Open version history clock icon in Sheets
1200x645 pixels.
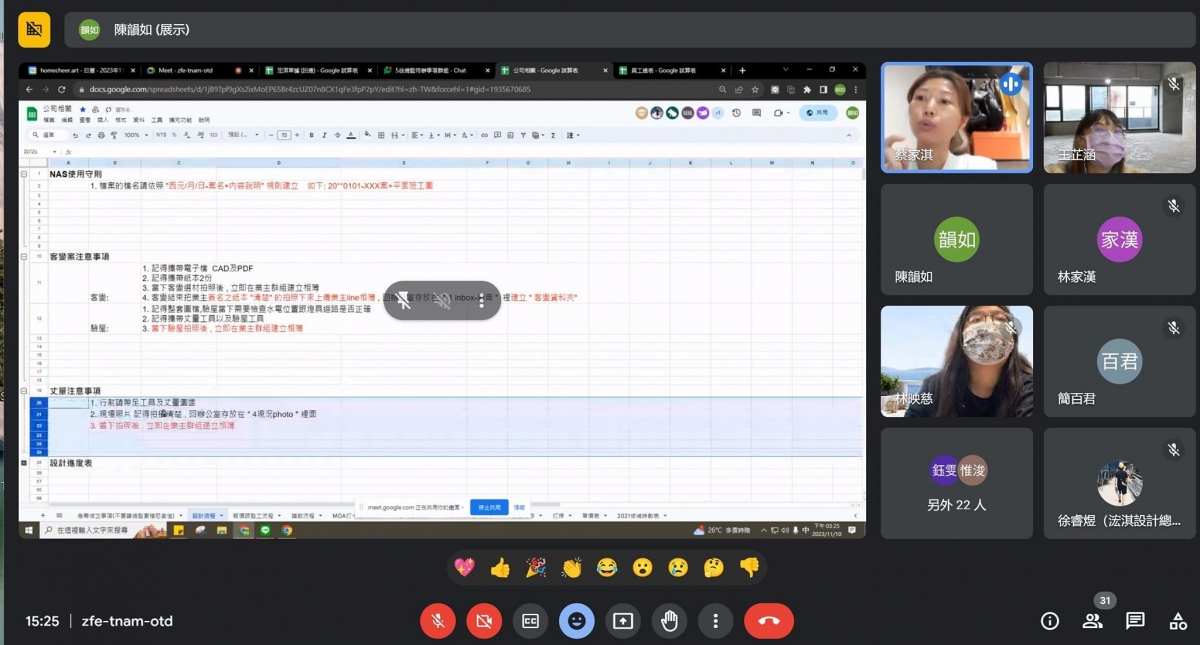point(736,113)
